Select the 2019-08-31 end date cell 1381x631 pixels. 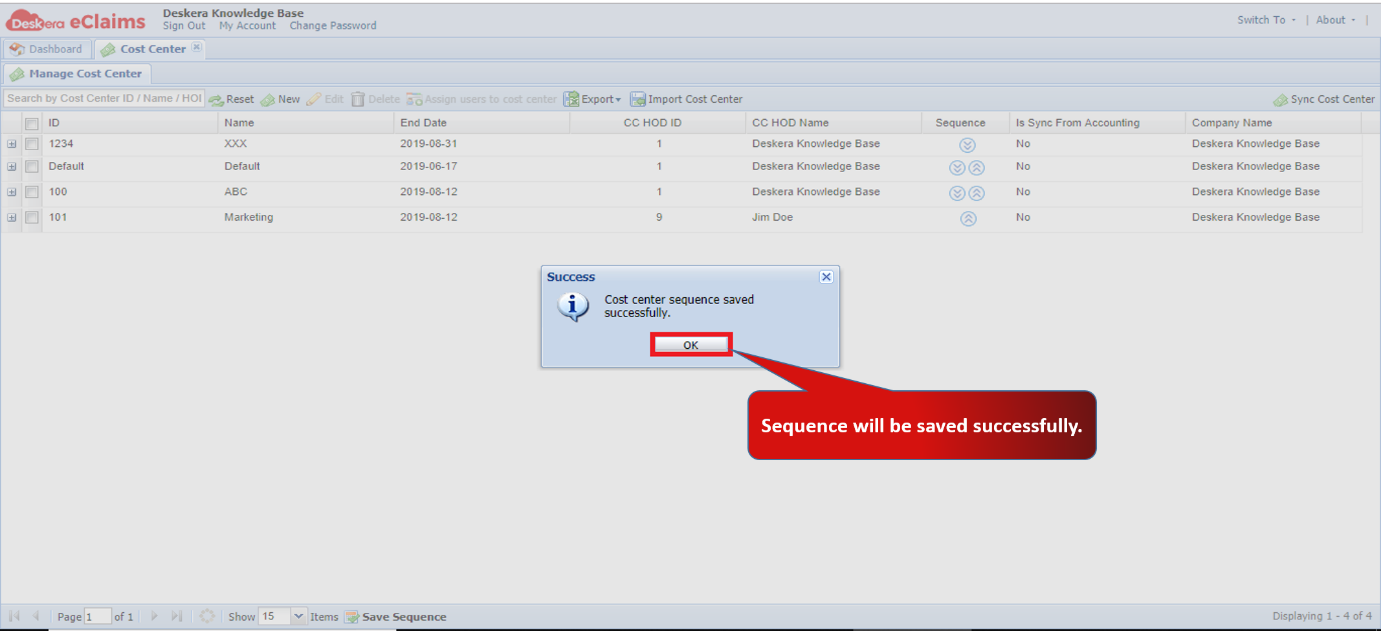tap(429, 144)
